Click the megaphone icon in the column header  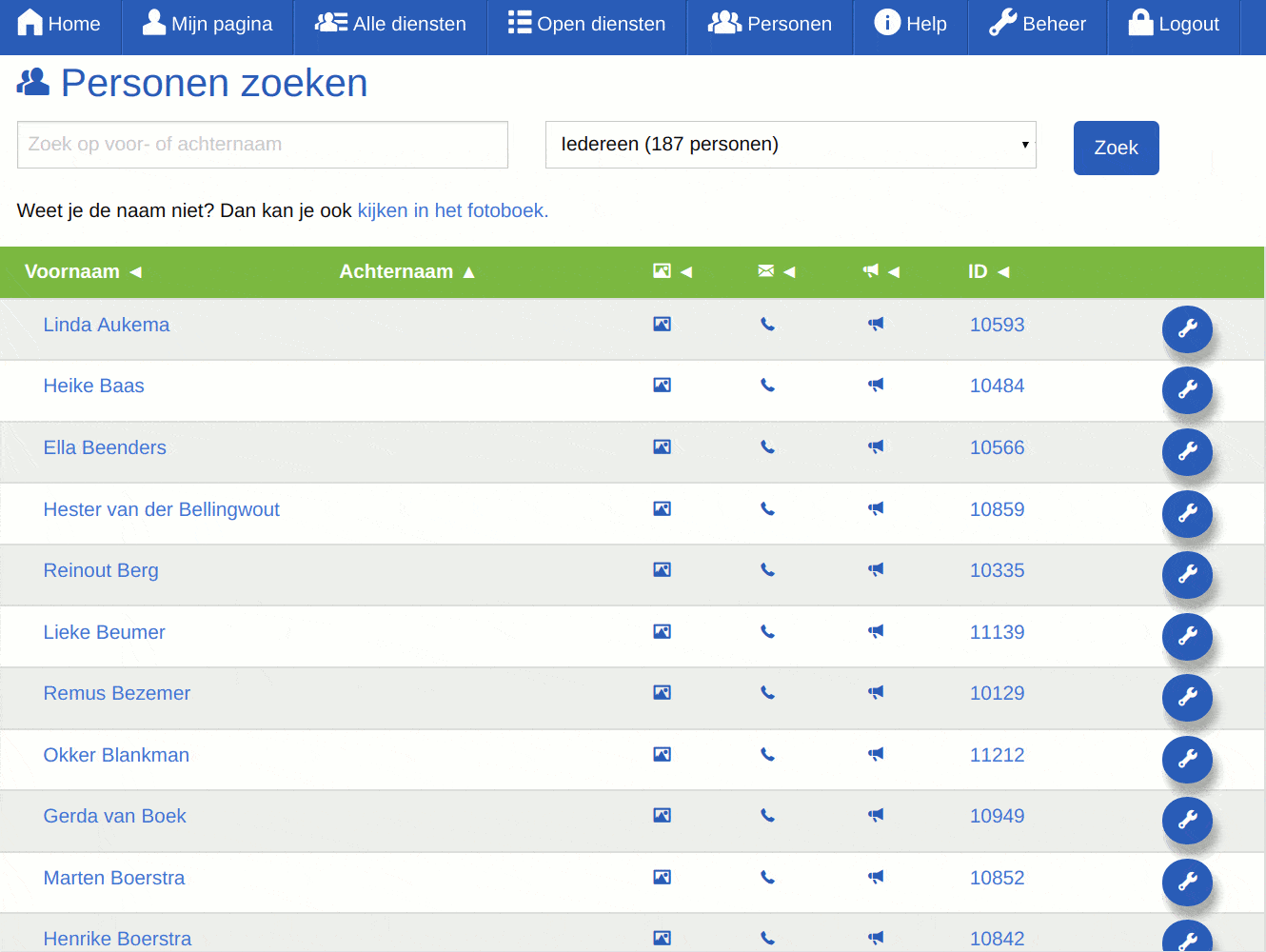pos(869,271)
